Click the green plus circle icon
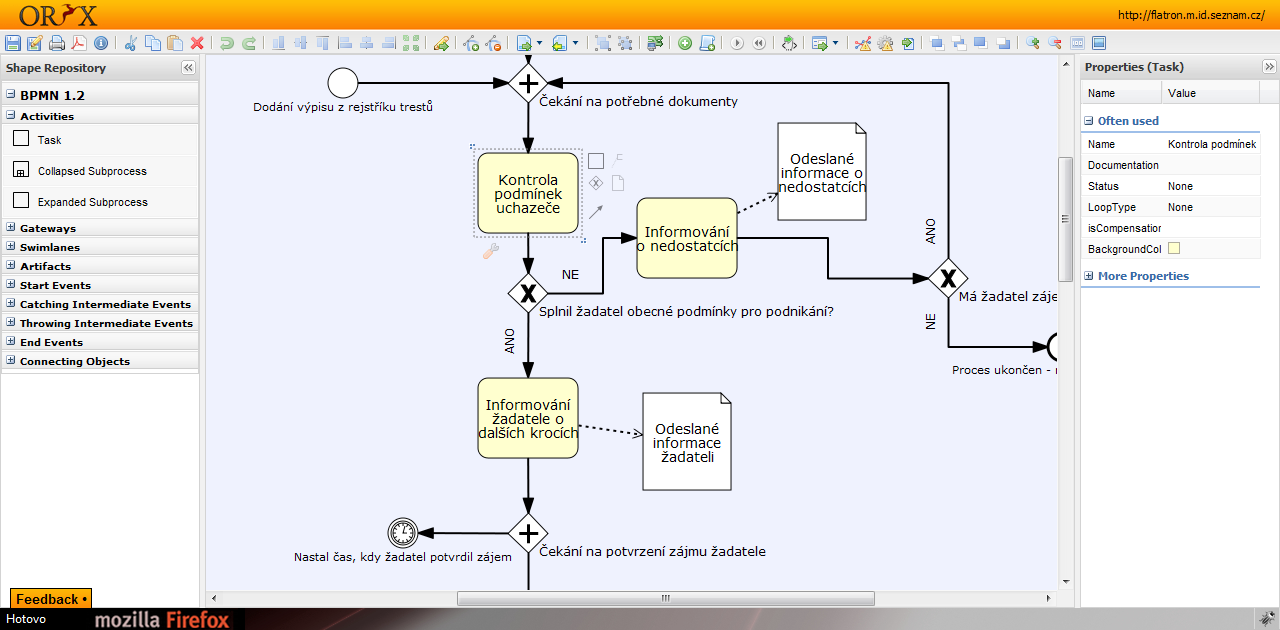 coord(685,43)
